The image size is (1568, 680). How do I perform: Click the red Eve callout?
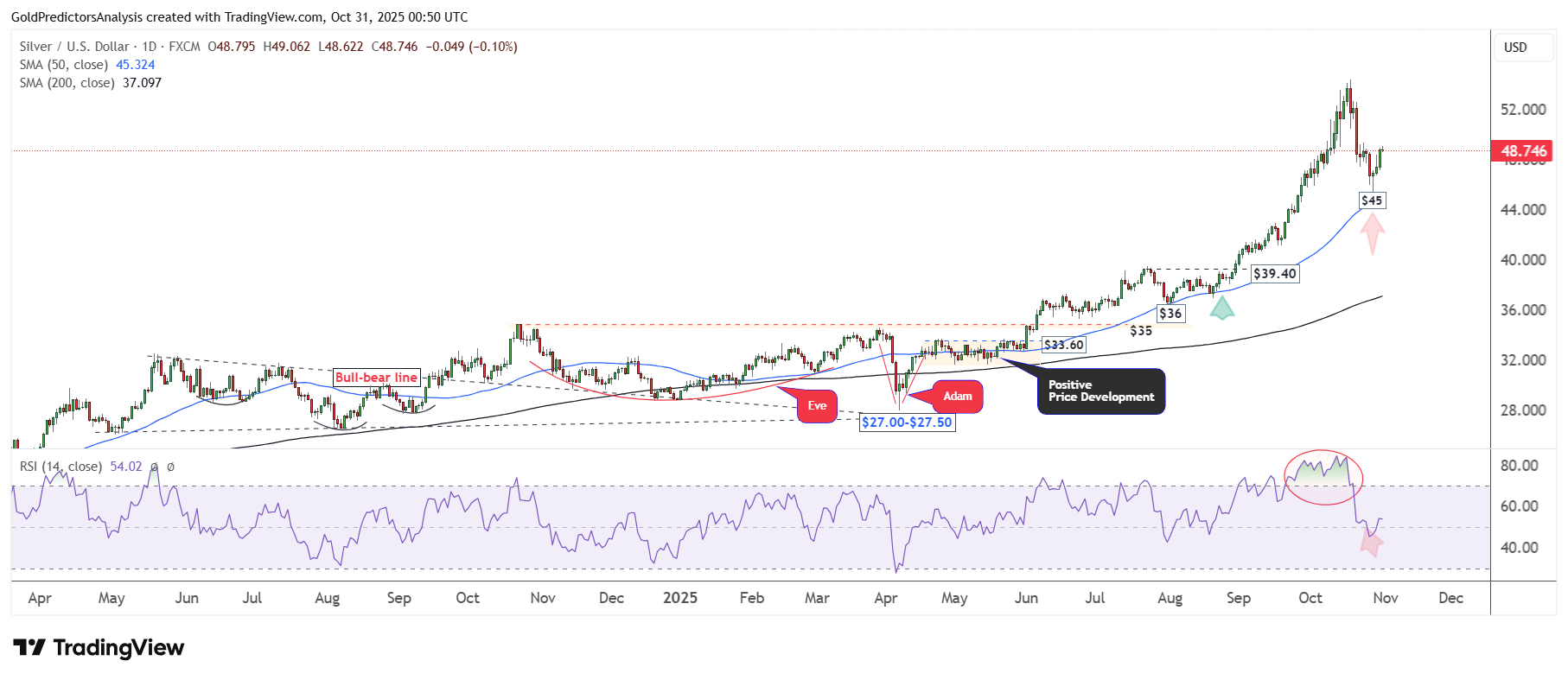point(817,406)
